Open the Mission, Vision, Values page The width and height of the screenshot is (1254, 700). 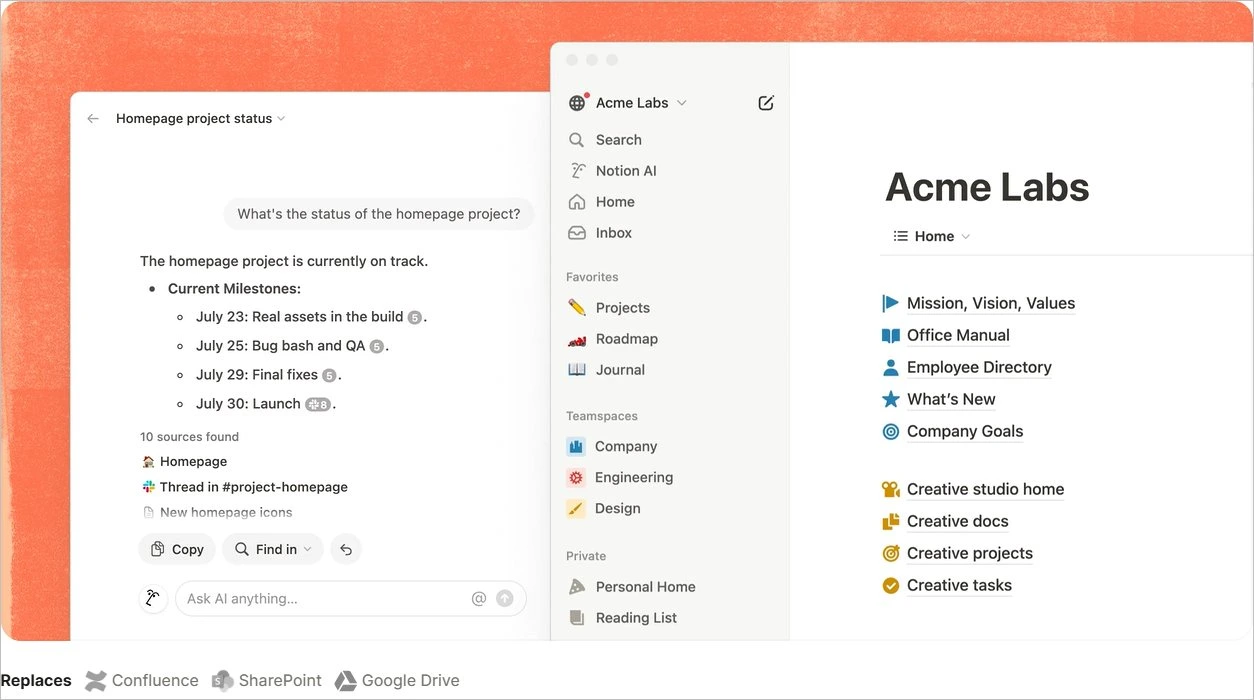[x=991, y=303]
